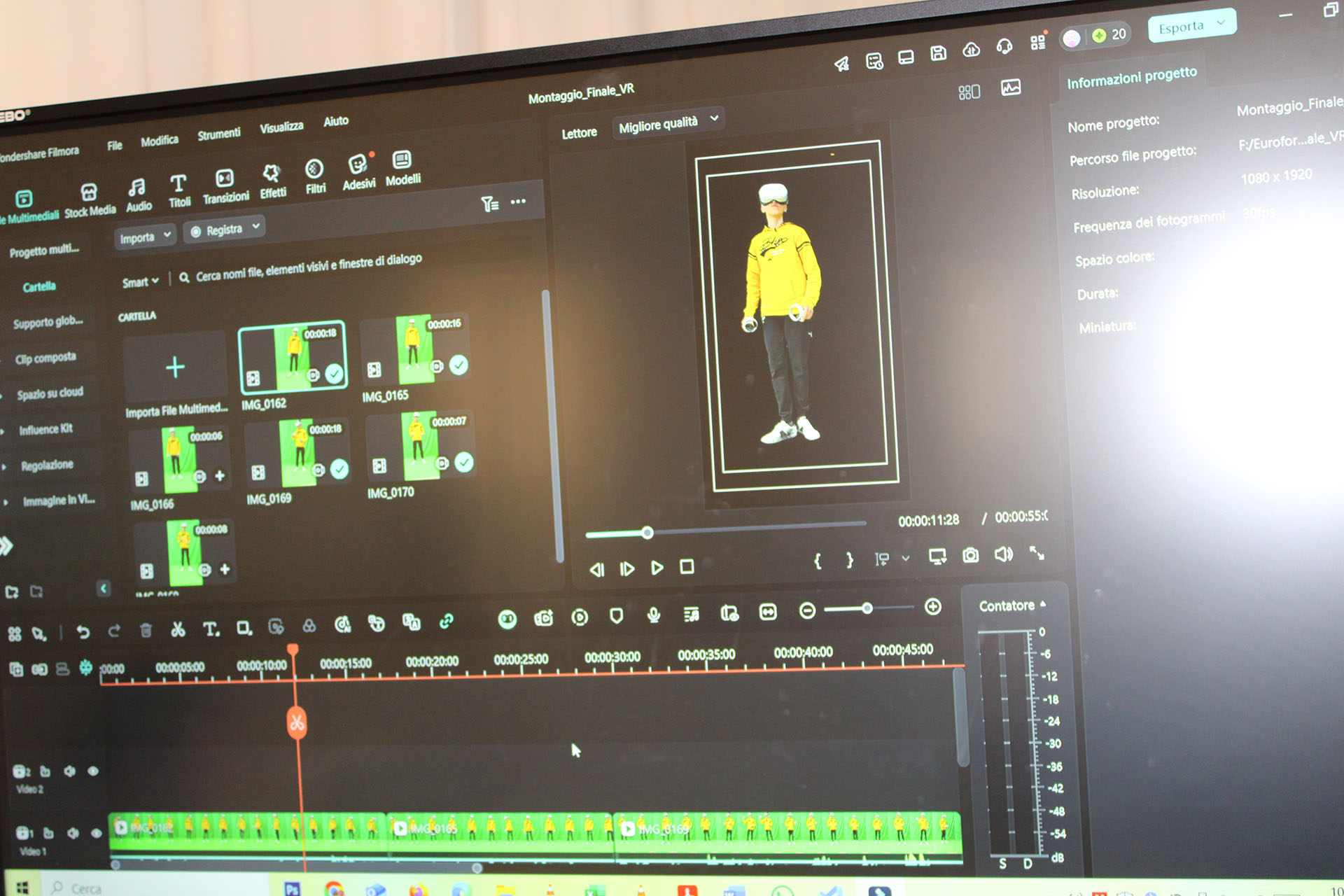Screen dimensions: 1344x896
Task: Click the crop tool icon
Action: coord(244,628)
